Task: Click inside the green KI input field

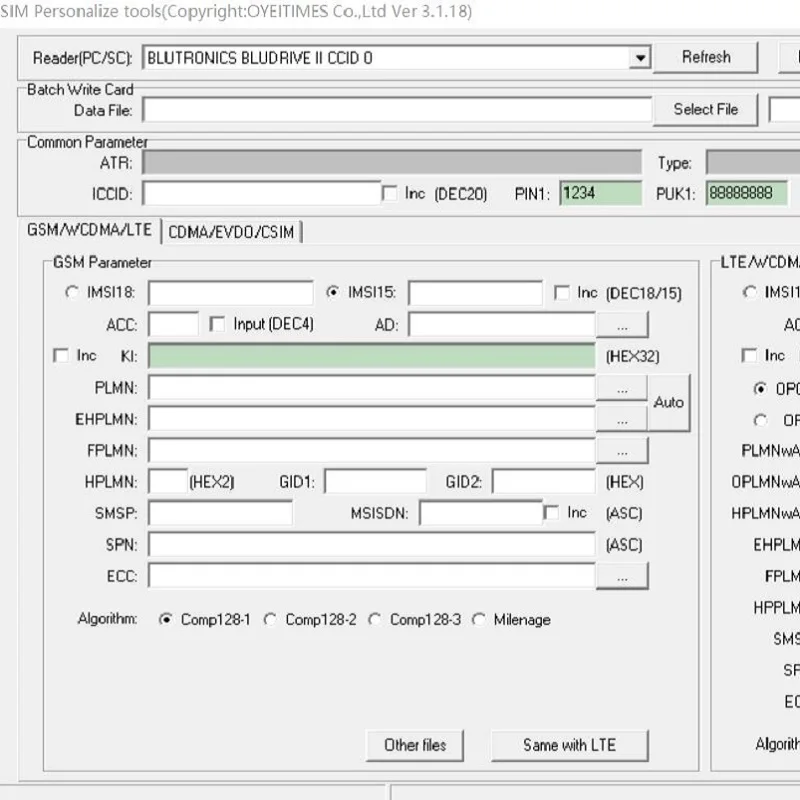Action: pos(370,355)
